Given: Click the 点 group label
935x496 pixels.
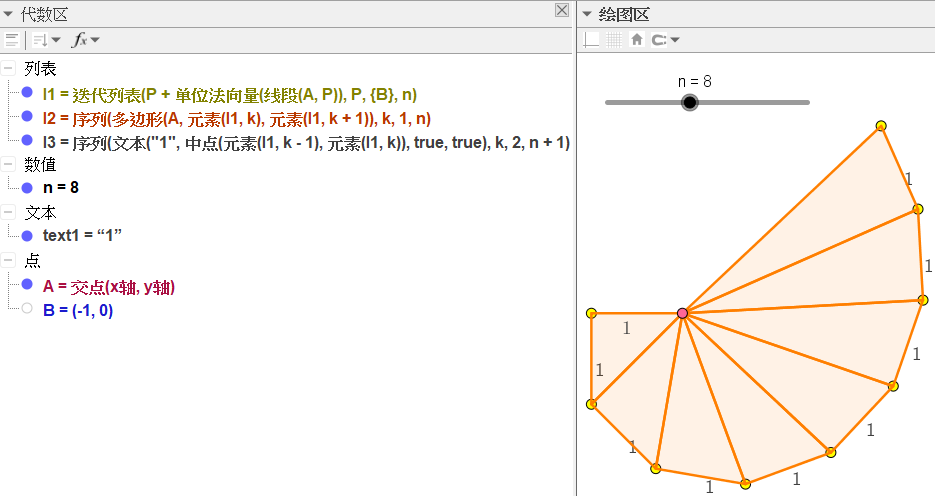Looking at the screenshot, I should [x=32, y=260].
